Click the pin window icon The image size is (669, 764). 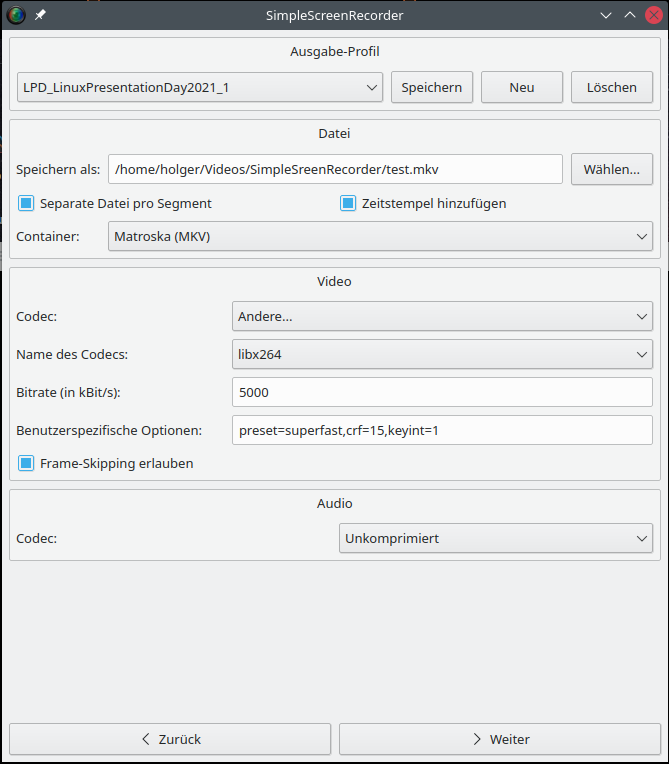[40, 16]
